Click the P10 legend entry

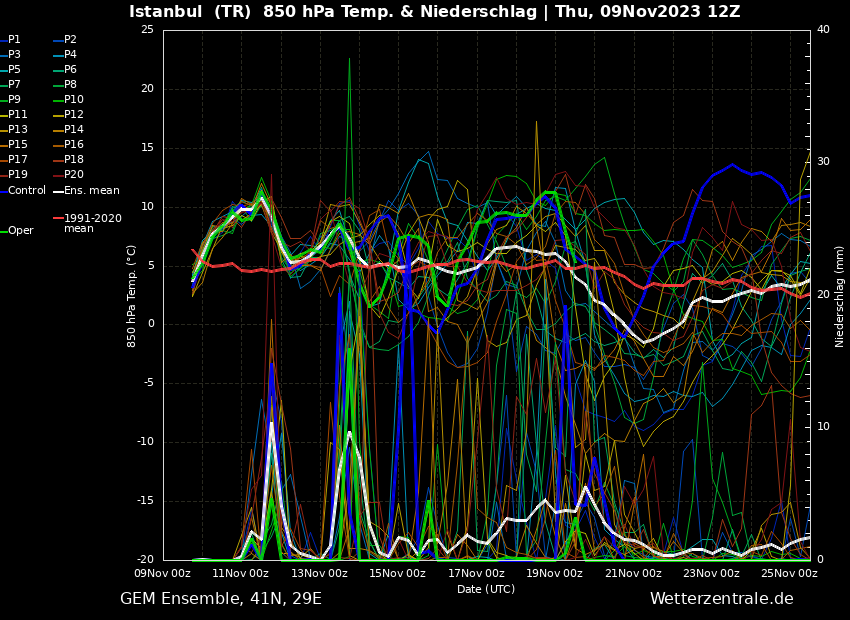tap(68, 100)
